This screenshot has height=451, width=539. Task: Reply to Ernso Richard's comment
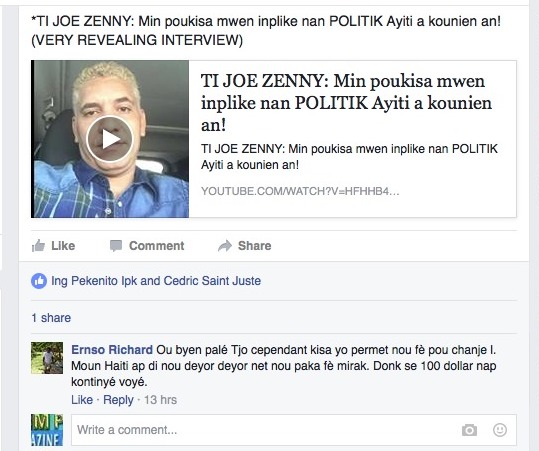118,400
